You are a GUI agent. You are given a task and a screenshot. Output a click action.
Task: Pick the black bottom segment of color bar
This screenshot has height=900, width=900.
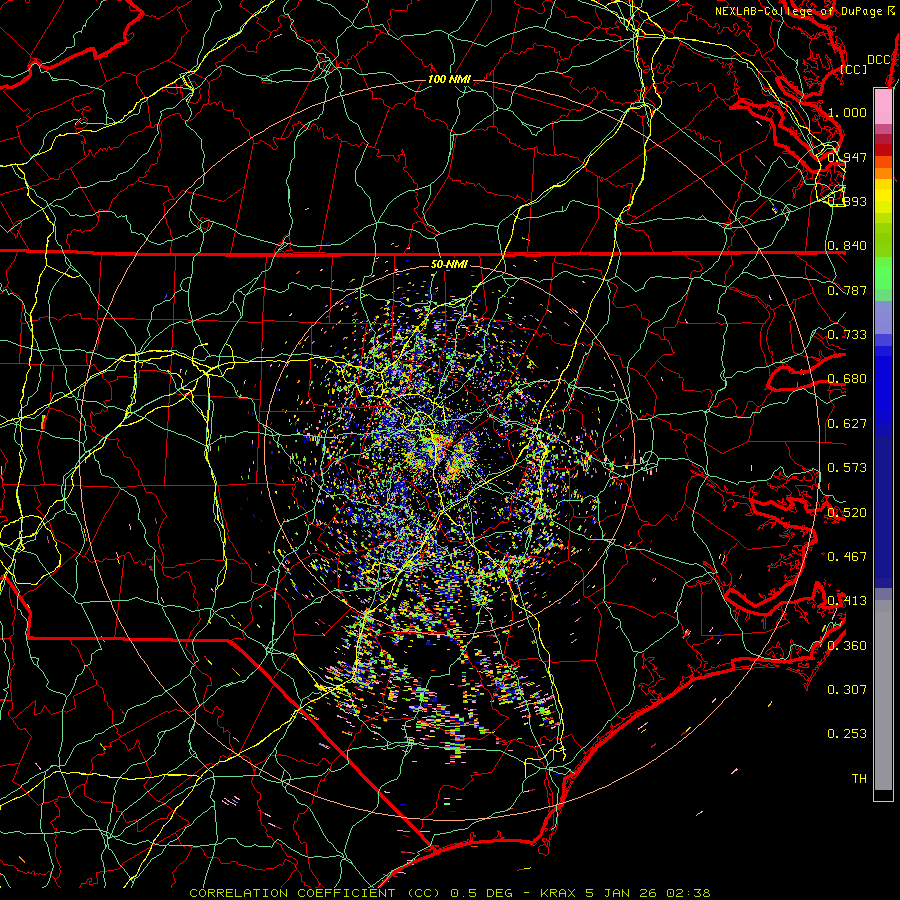point(883,795)
